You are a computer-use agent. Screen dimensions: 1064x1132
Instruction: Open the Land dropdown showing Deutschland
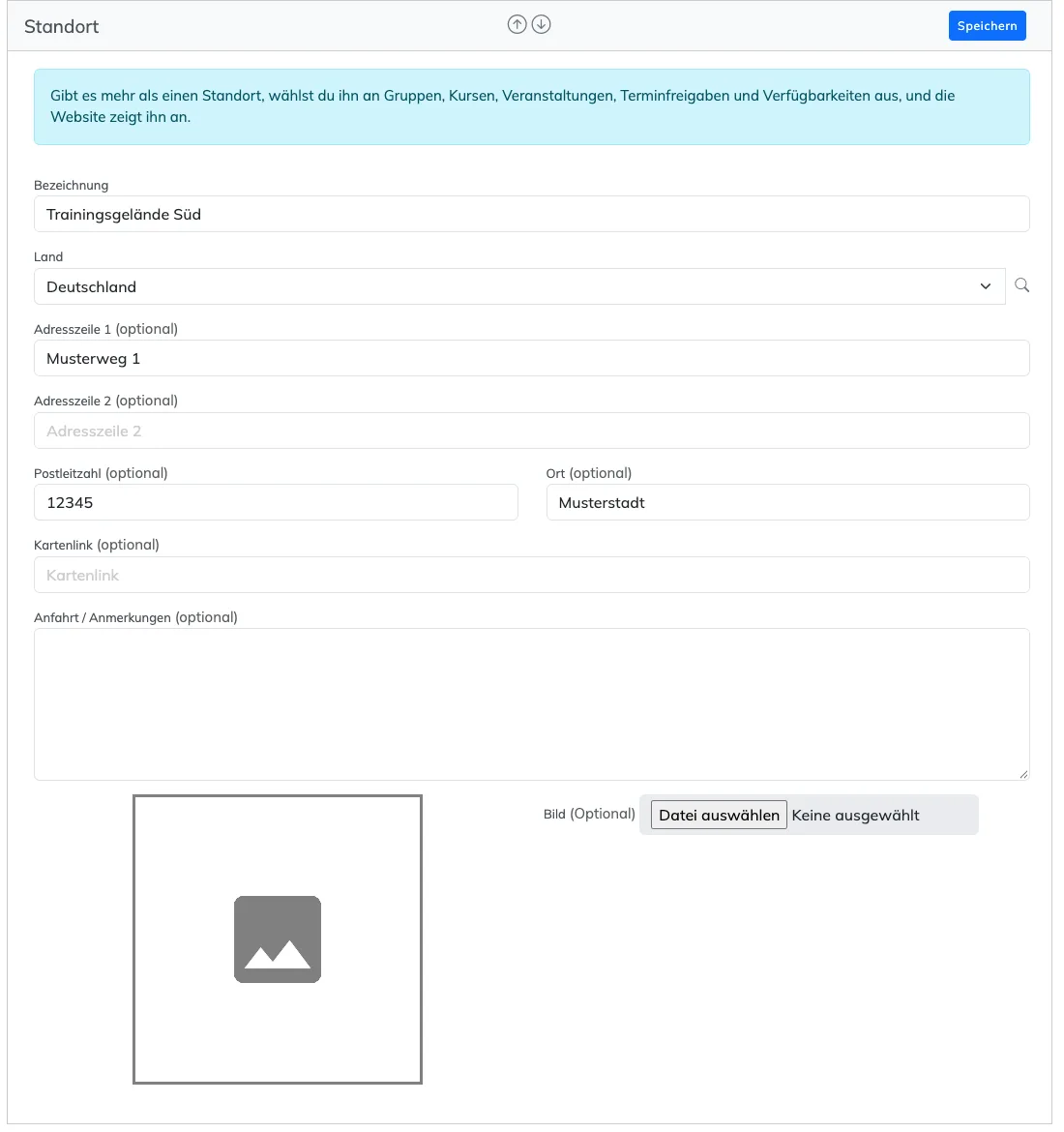click(519, 286)
